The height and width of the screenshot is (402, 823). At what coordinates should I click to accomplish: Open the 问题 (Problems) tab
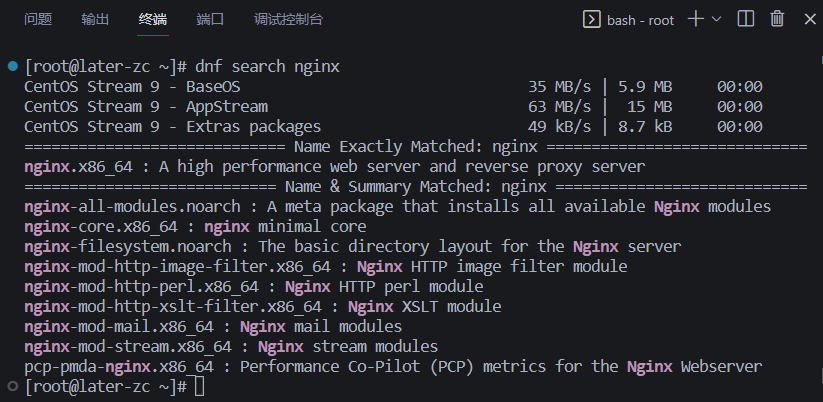[x=38, y=20]
